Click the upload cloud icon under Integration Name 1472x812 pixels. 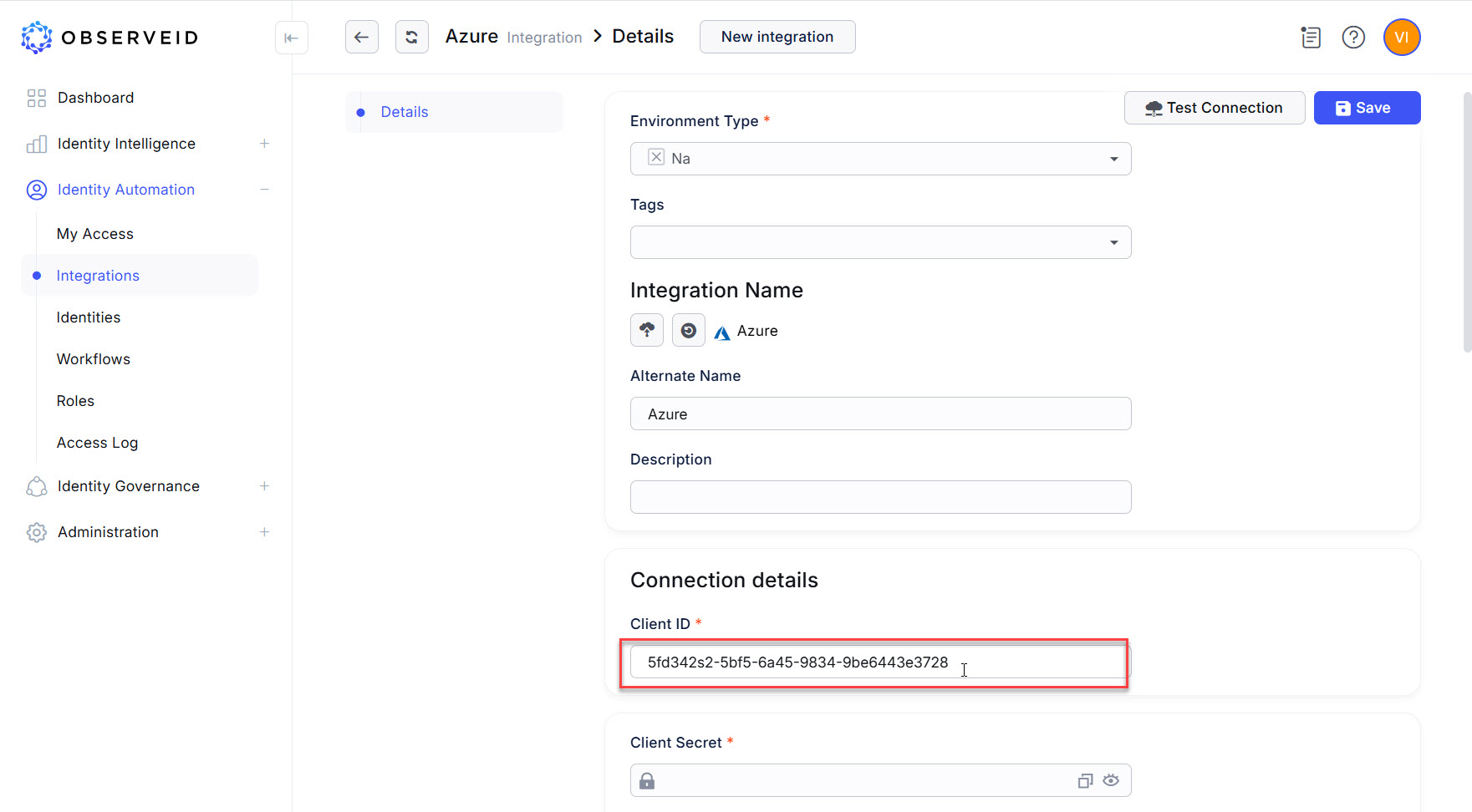point(646,330)
